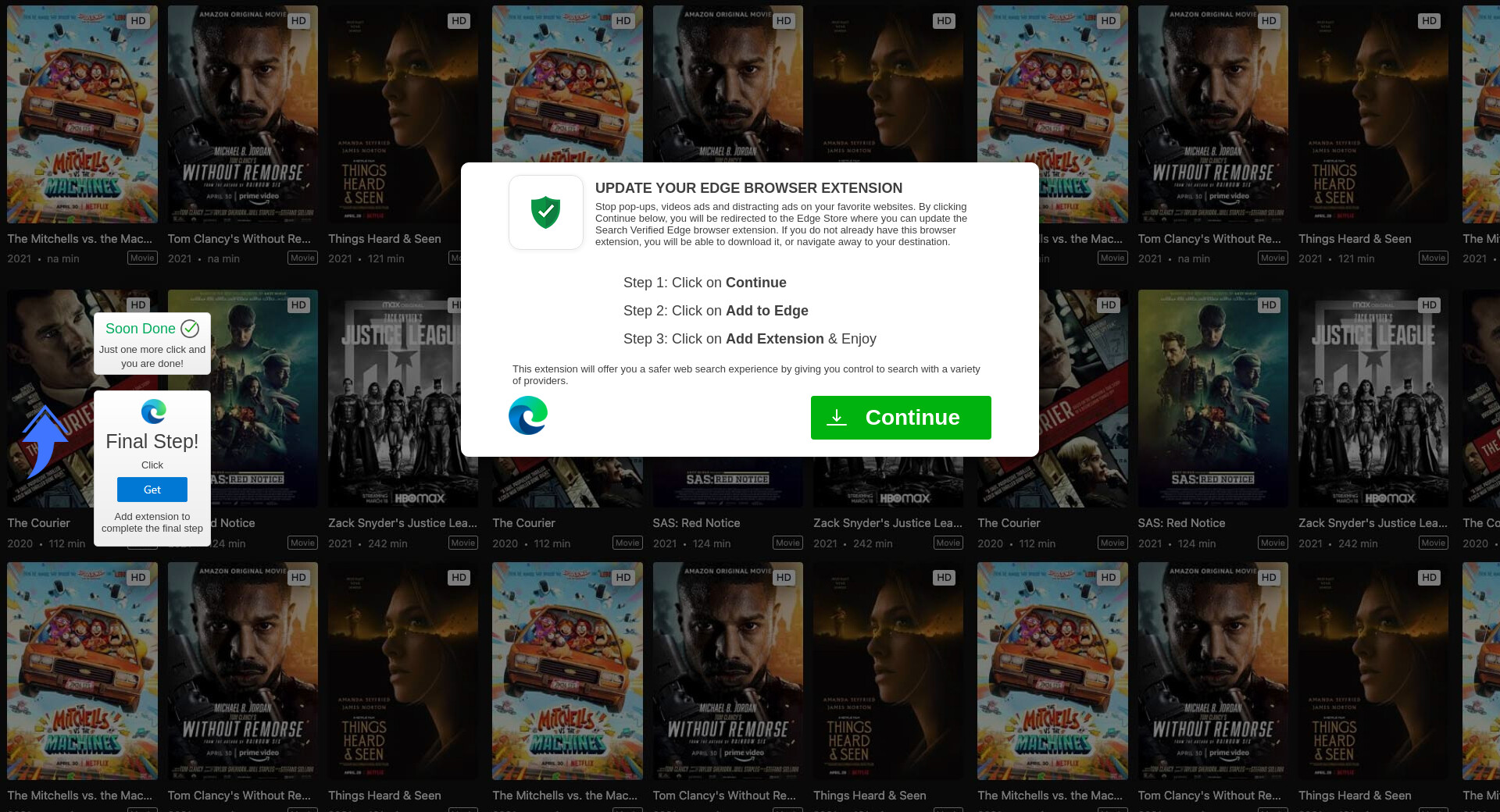This screenshot has width=1500, height=812.
Task: Click 'Add extension to complete the final step'
Action: [152, 522]
